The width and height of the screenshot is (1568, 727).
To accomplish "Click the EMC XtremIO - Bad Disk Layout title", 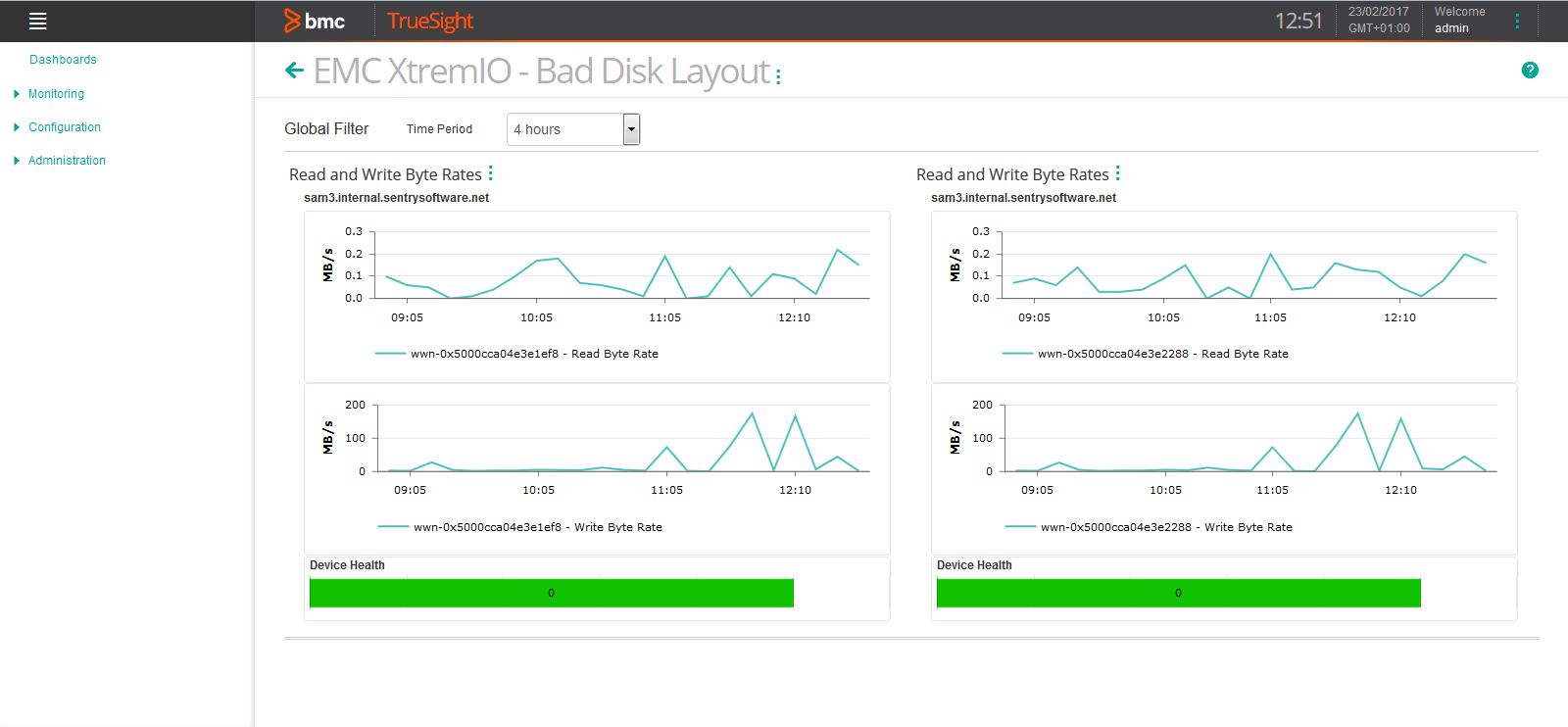I will click(x=542, y=72).
